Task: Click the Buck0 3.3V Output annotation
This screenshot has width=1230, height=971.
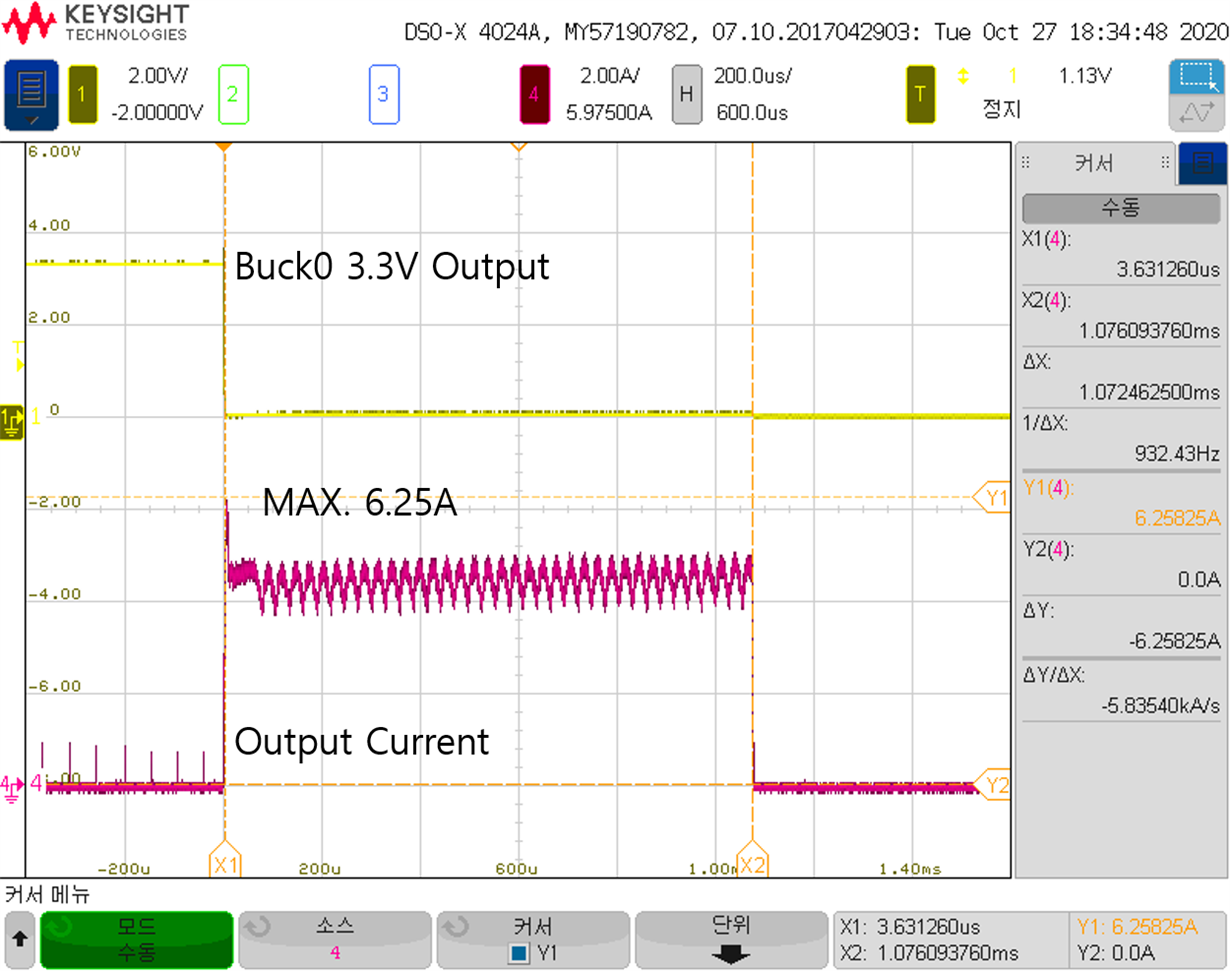Action: (392, 267)
